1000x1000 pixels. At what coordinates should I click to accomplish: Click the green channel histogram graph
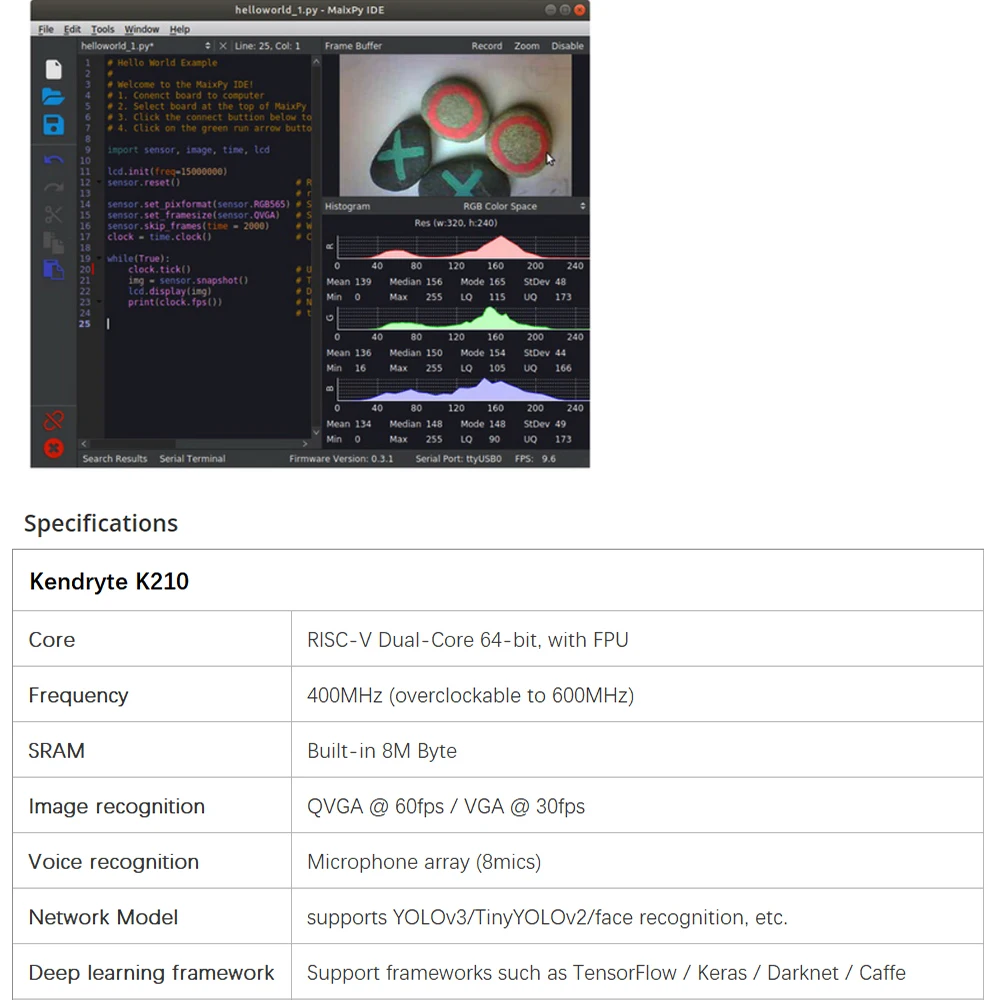(462, 318)
